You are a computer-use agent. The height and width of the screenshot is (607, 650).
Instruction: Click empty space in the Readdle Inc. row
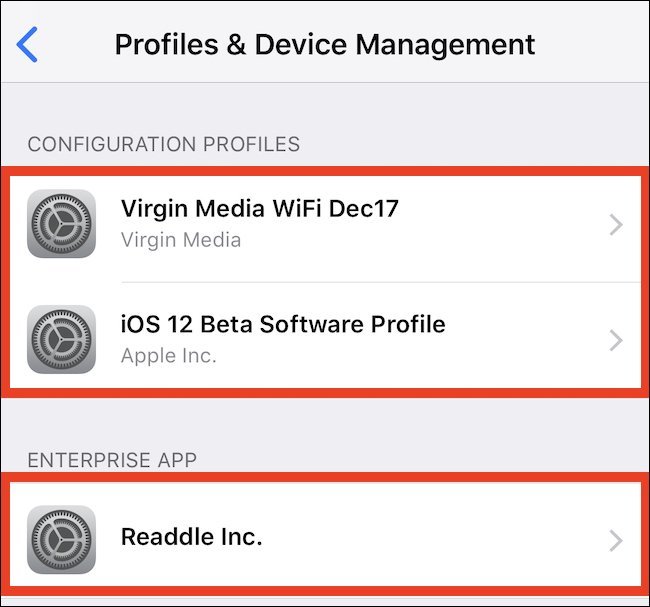pyautogui.click(x=430, y=539)
